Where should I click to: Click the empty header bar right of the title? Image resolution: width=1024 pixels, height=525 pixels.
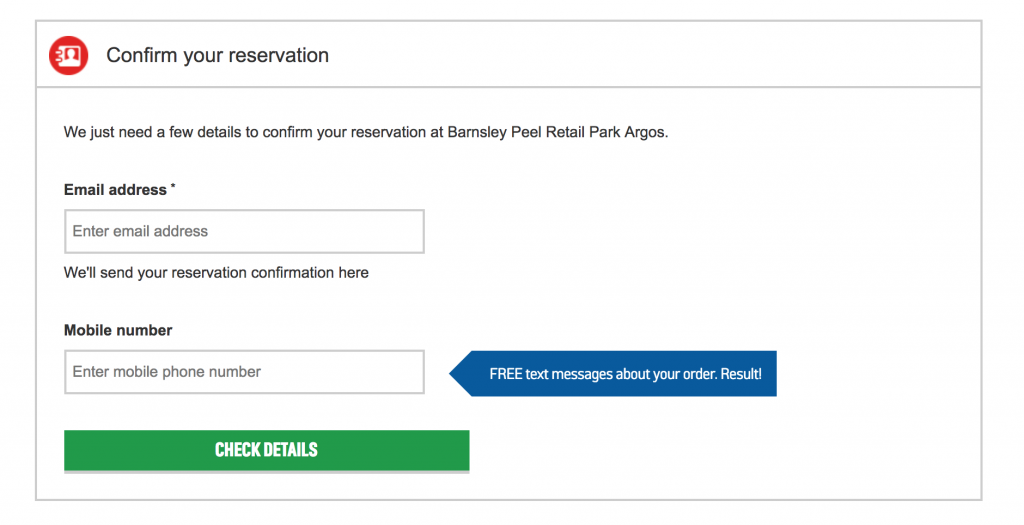pos(653,55)
